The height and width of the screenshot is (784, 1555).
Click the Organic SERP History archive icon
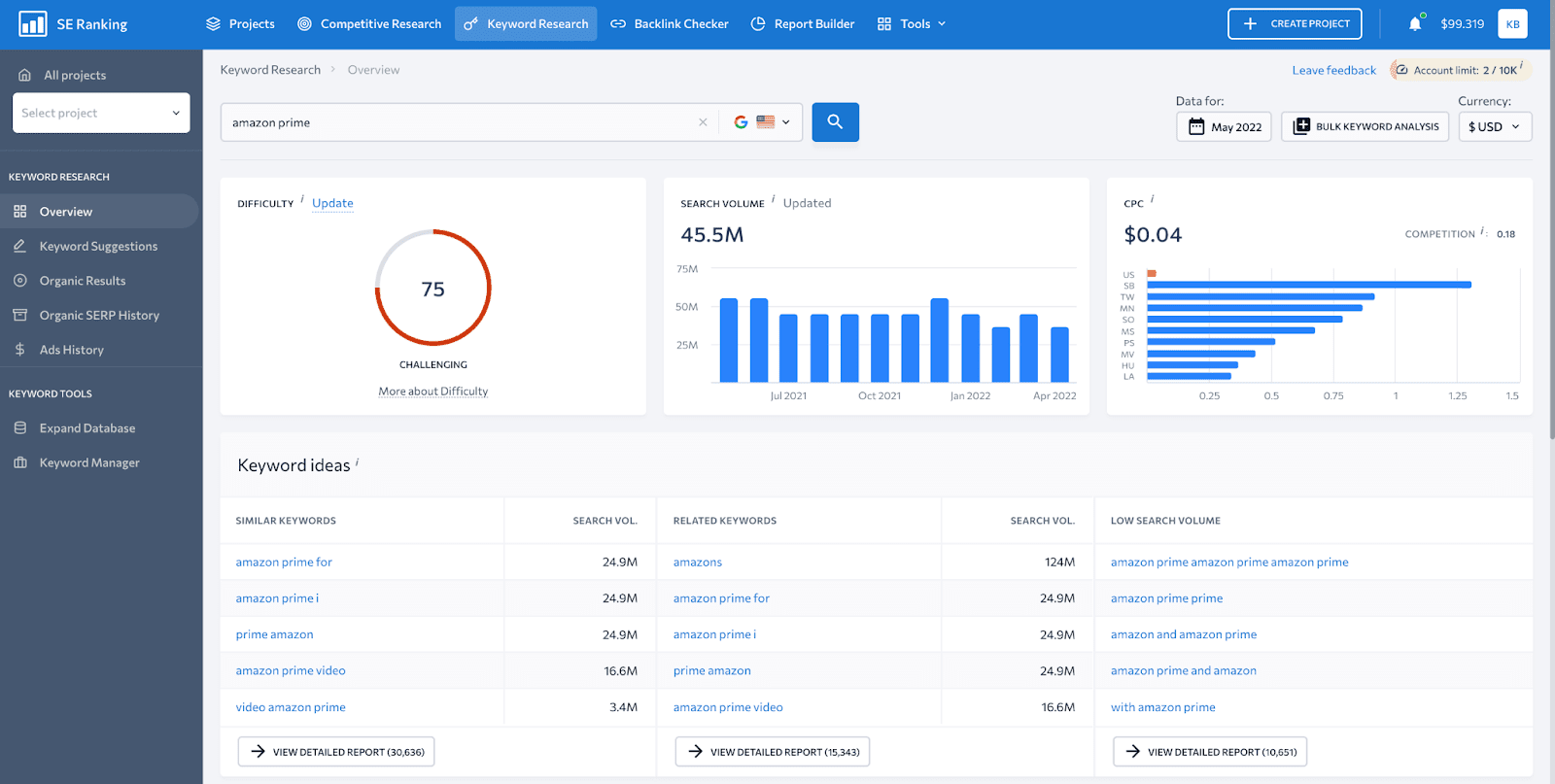tap(20, 315)
